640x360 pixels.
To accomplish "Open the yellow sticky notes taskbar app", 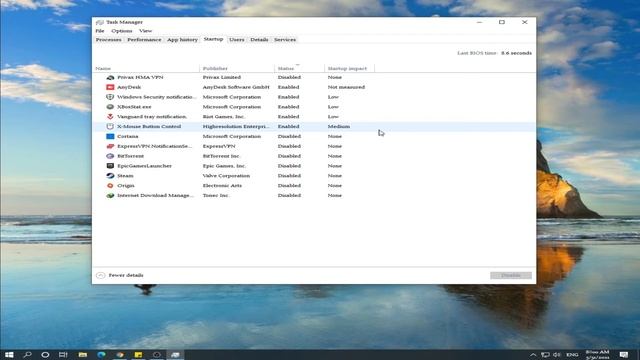I will [138, 355].
